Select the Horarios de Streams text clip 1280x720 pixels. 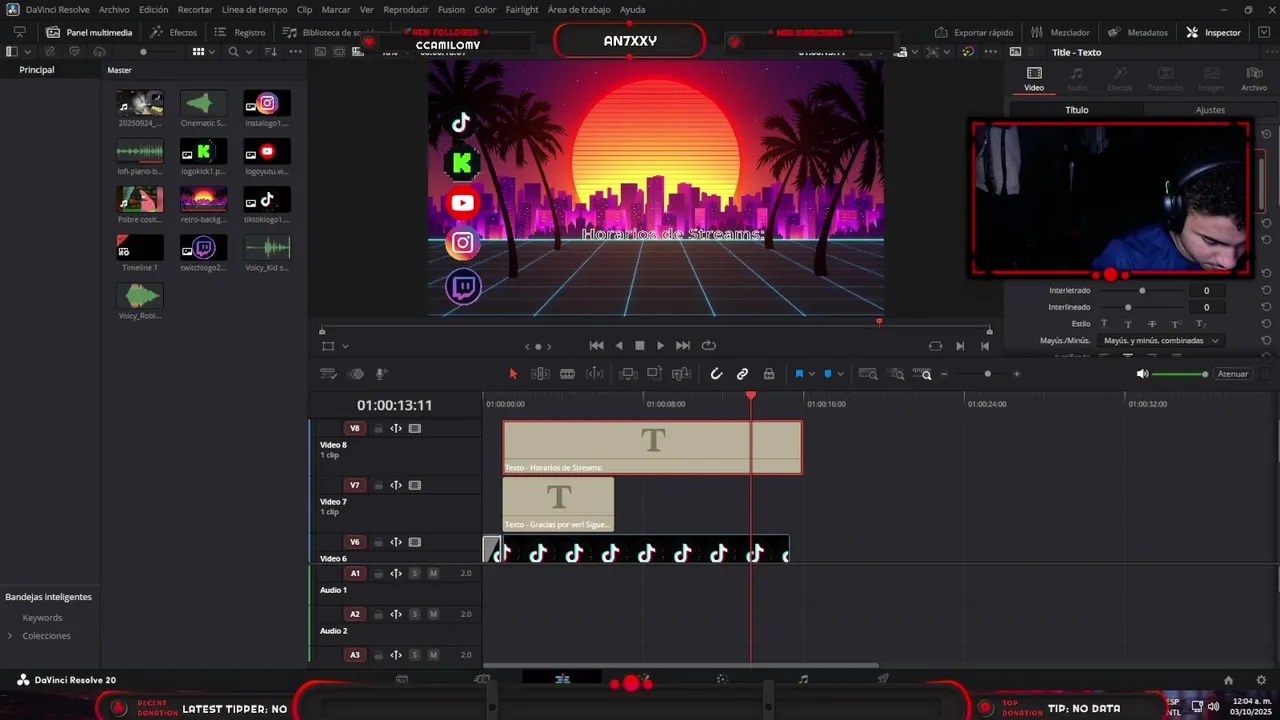tap(652, 447)
